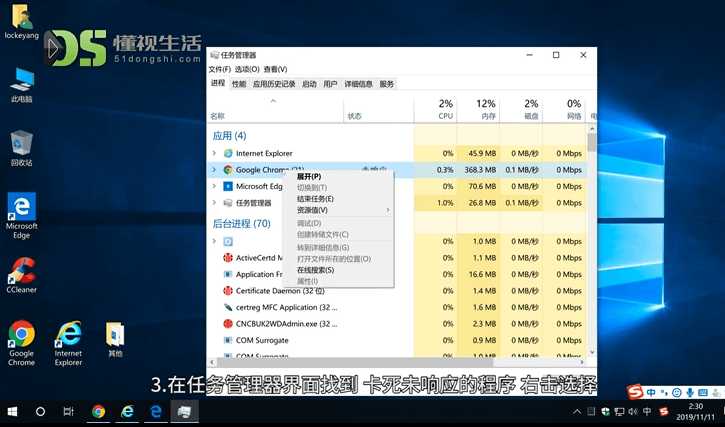Expand first unnamed background process

pos(214,241)
